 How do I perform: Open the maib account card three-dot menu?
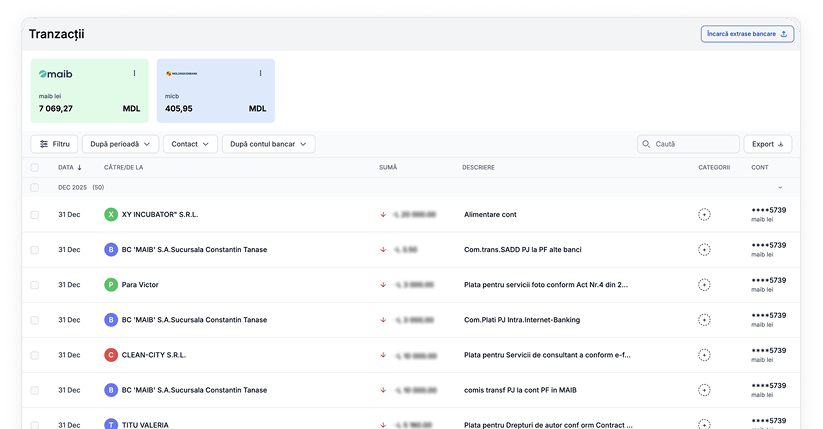point(135,73)
